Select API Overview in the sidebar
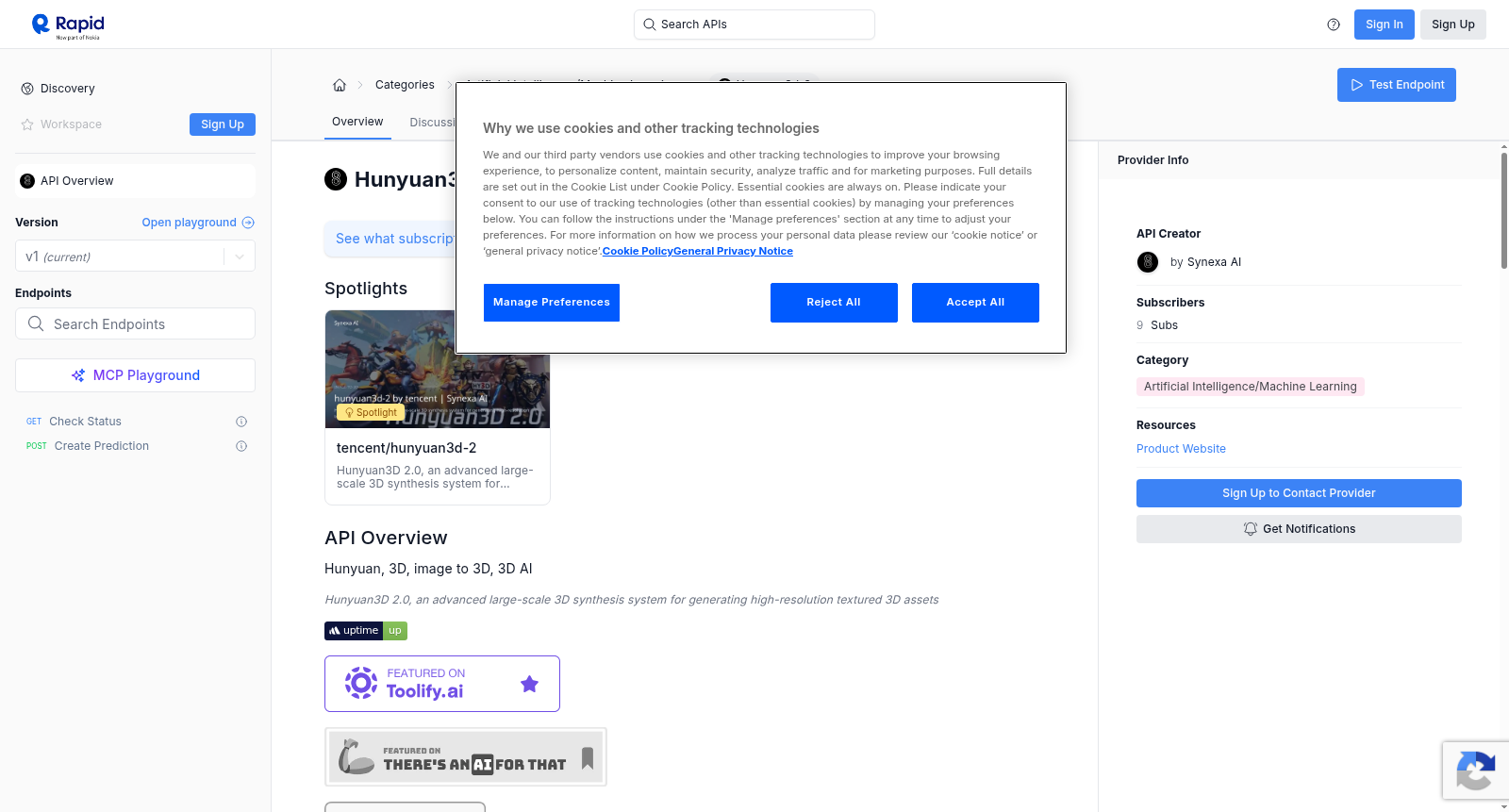This screenshot has width=1509, height=812. click(x=135, y=181)
